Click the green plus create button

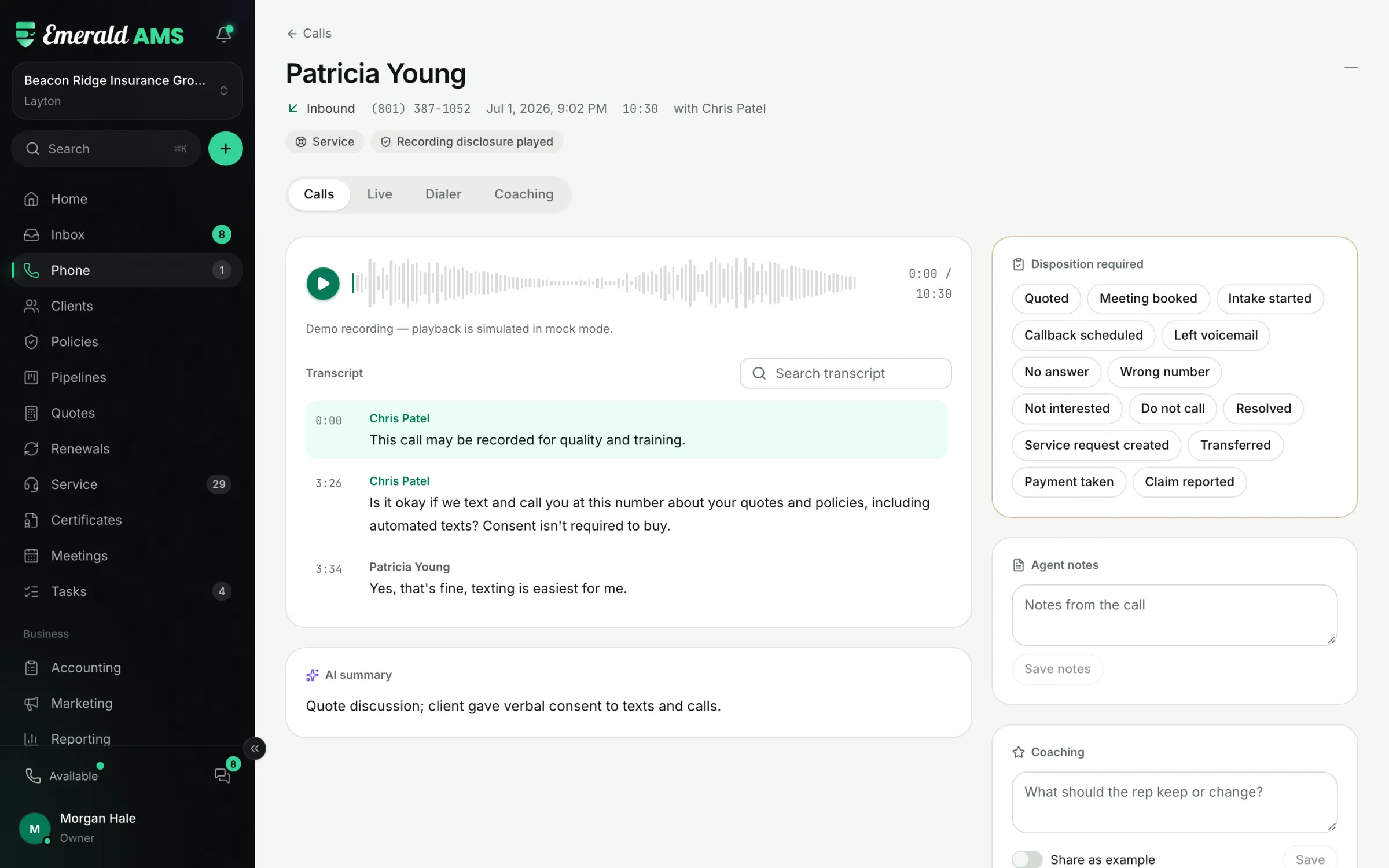pyautogui.click(x=225, y=149)
